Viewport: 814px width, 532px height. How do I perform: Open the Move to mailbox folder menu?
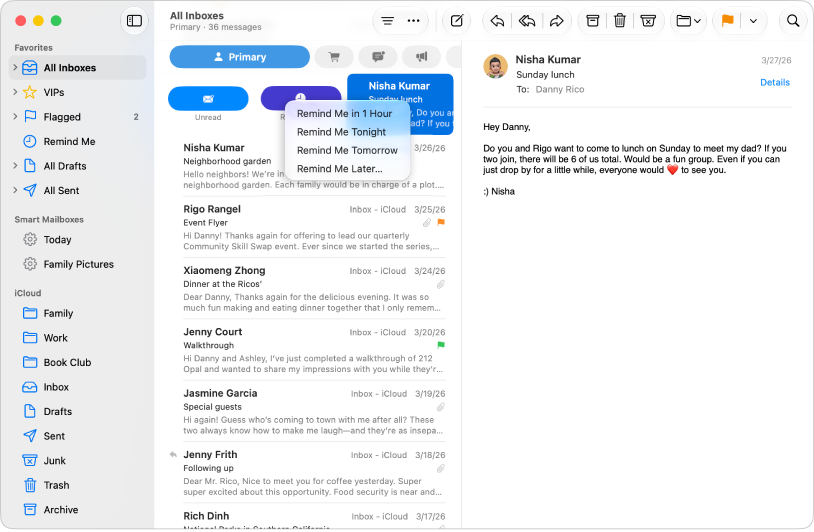689,21
